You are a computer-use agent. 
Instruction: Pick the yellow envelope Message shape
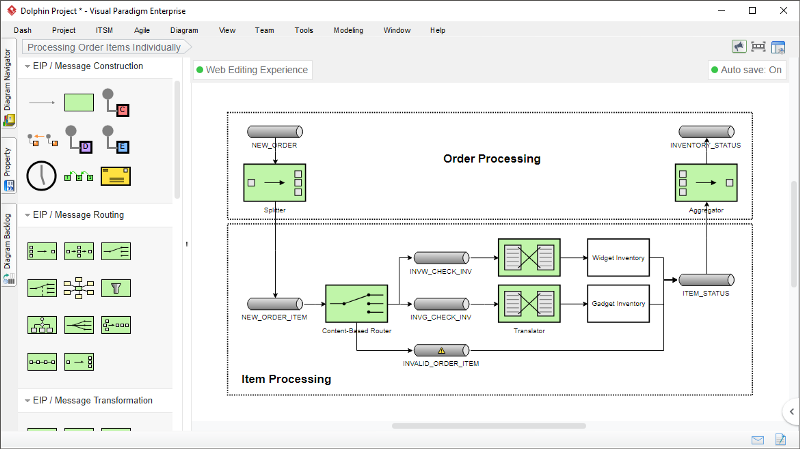117,175
